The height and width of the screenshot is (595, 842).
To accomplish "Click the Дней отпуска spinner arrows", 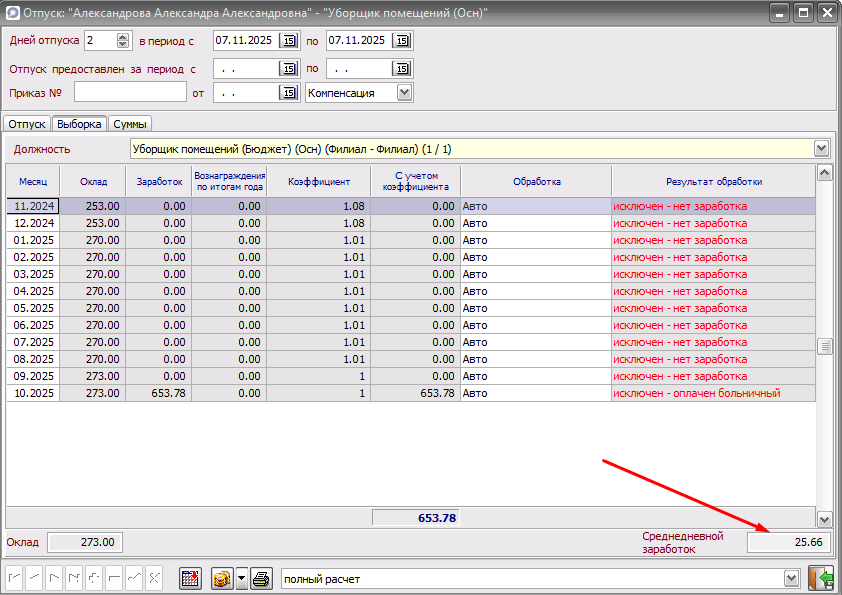I will 123,41.
